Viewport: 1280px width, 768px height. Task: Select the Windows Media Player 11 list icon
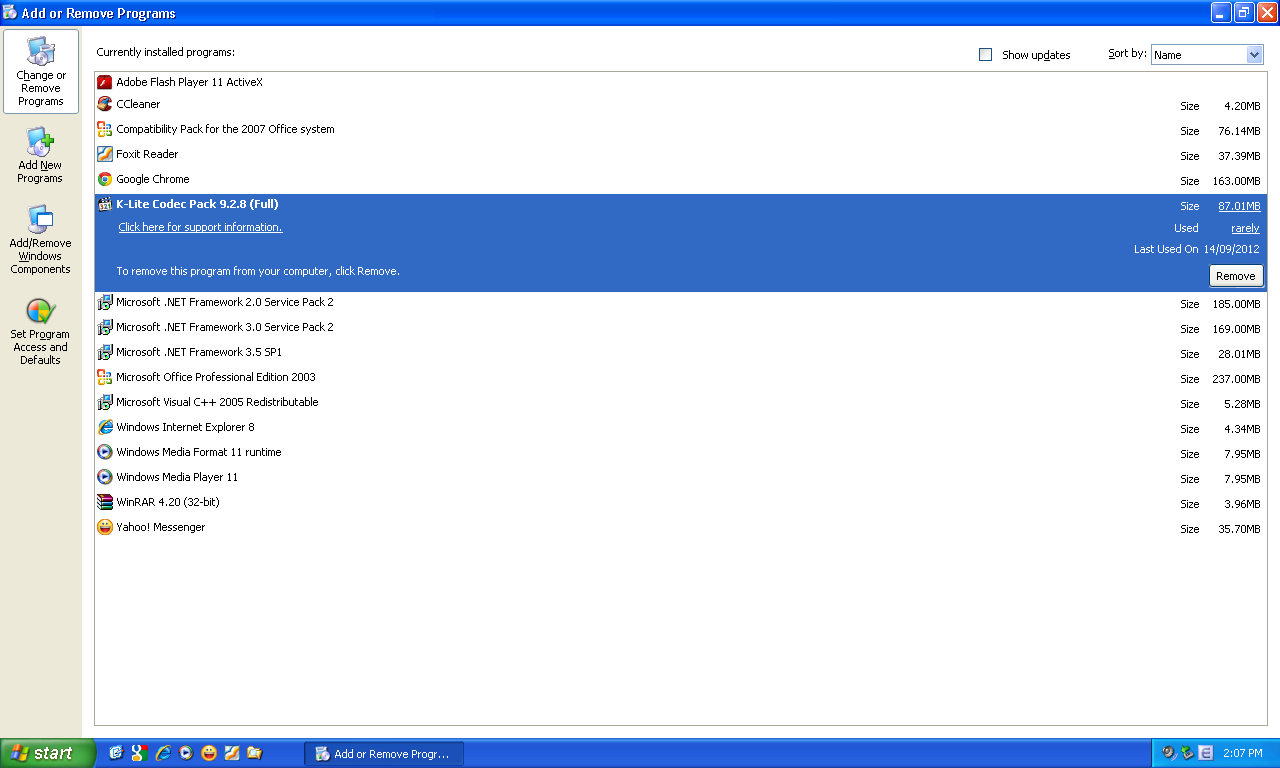105,477
